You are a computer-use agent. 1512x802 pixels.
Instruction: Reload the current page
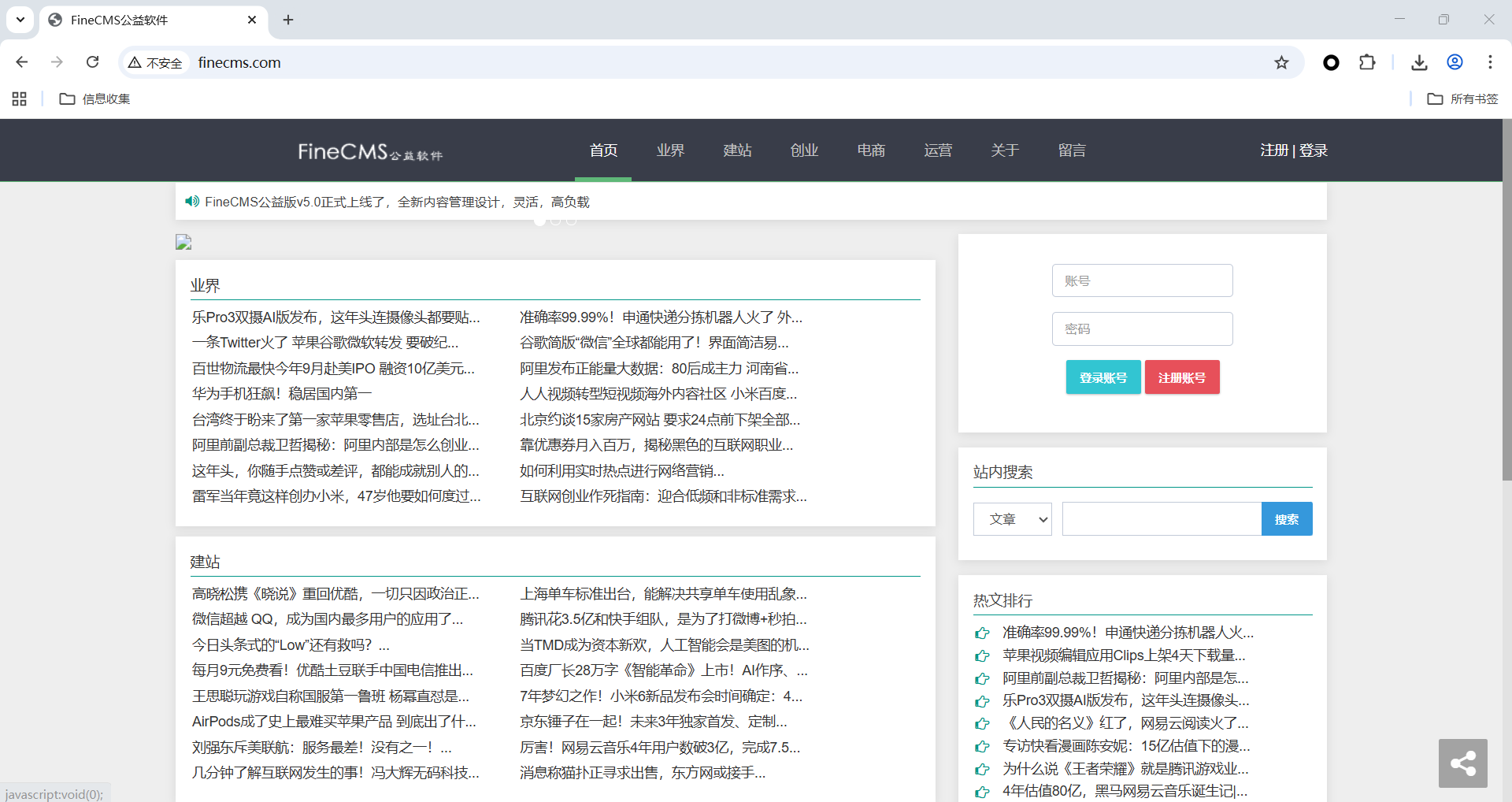tap(92, 62)
